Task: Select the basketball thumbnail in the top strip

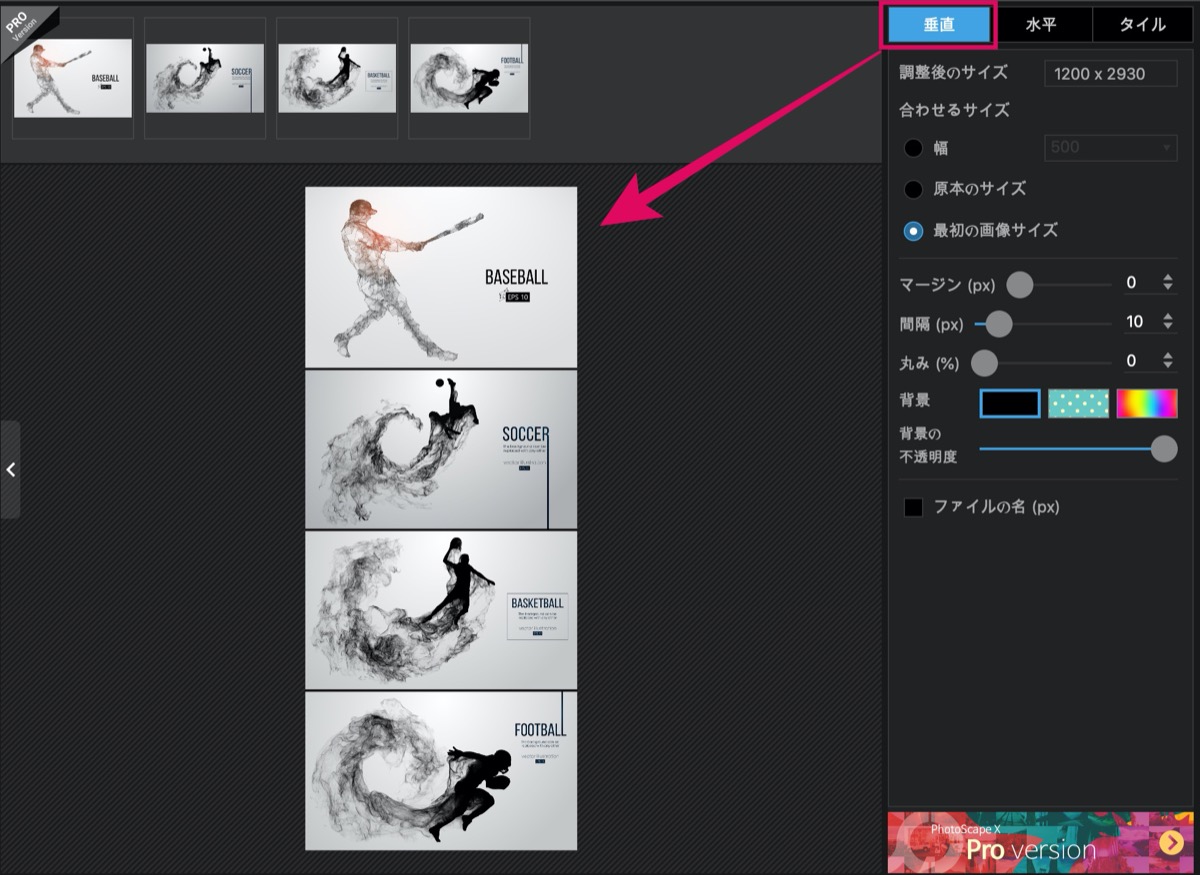Action: (x=337, y=78)
